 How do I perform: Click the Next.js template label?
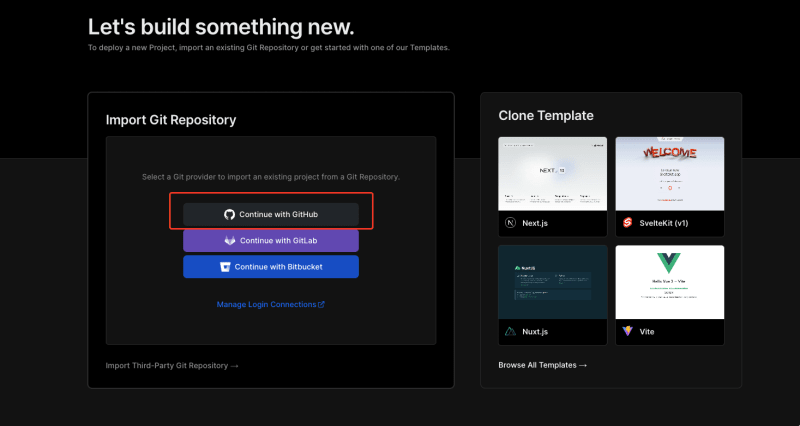(x=535, y=223)
